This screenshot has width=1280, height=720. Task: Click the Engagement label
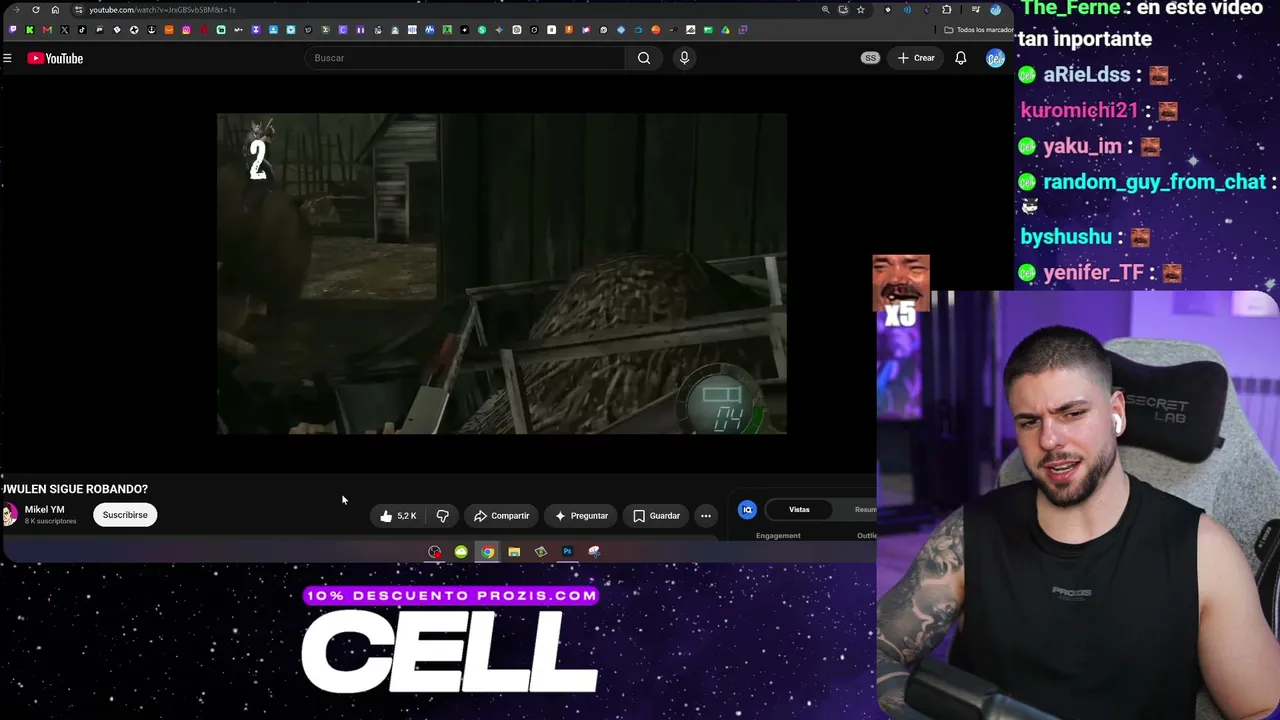(778, 536)
